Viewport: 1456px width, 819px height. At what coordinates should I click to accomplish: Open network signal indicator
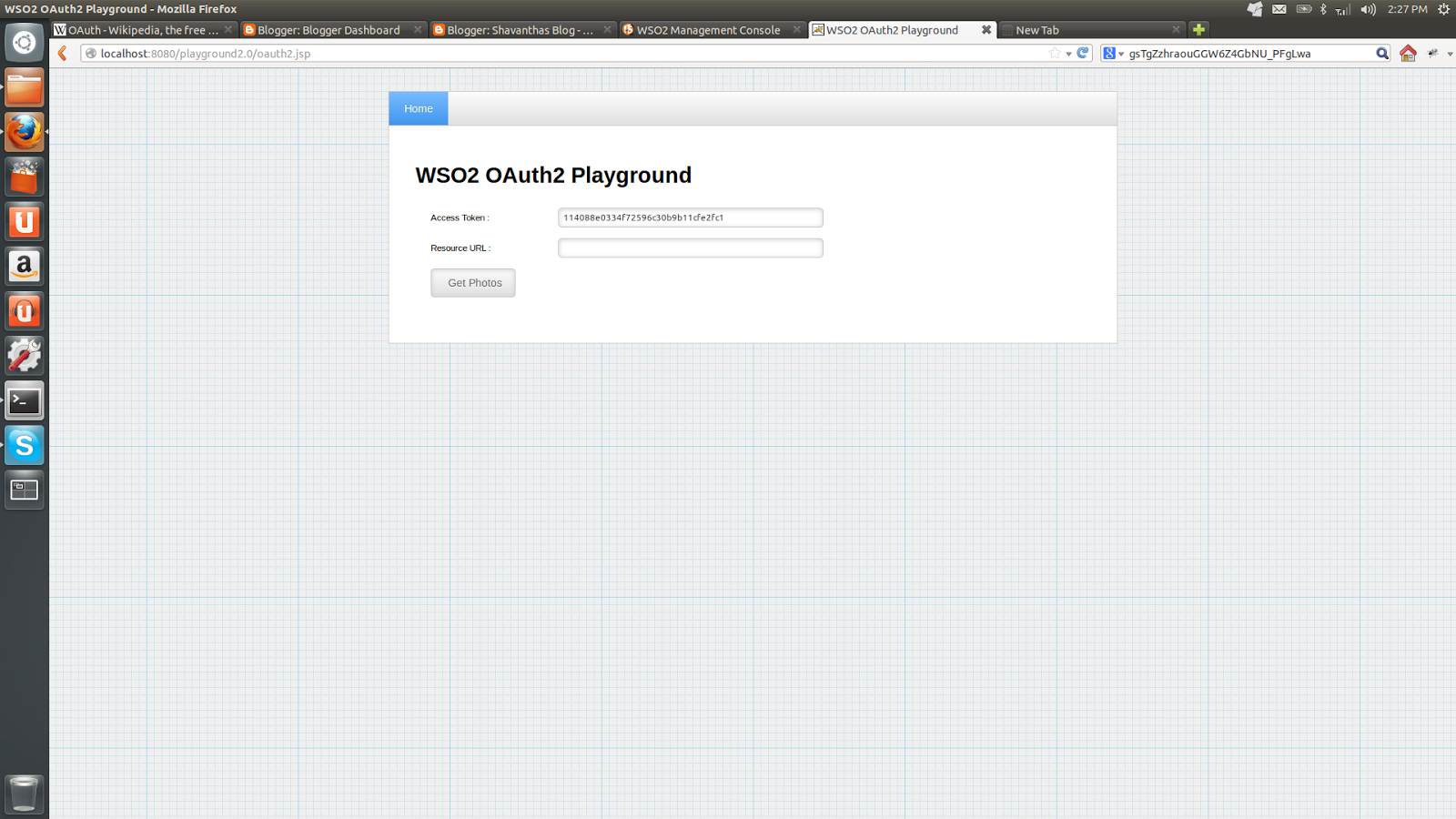pos(1342,10)
